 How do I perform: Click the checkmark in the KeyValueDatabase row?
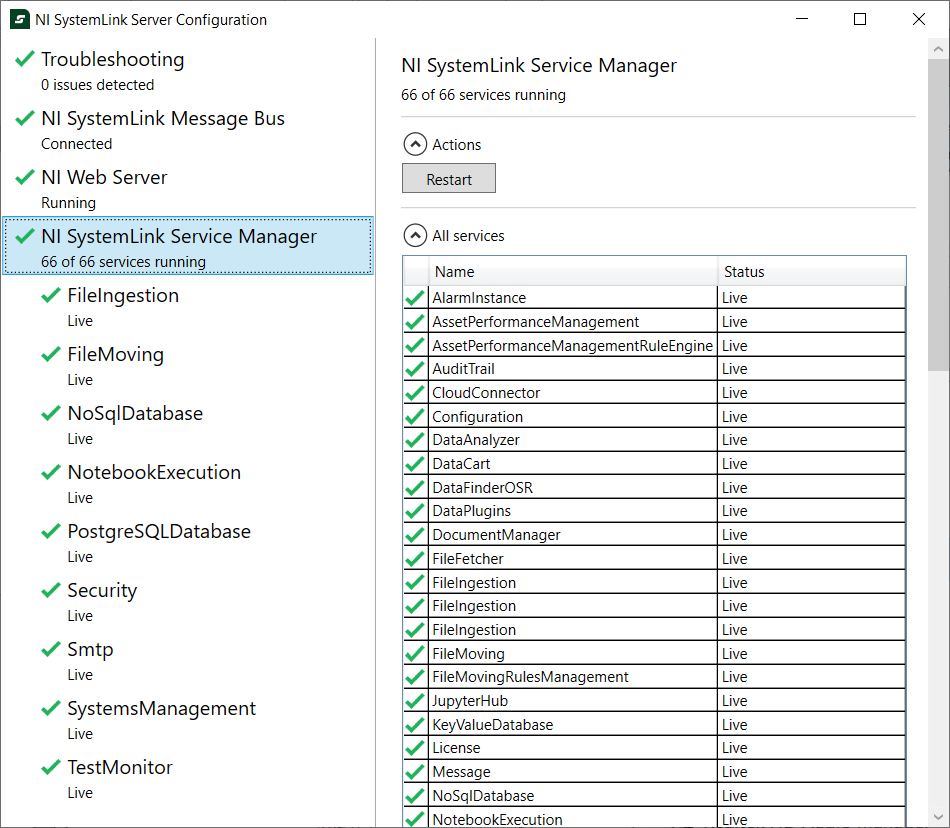[415, 724]
